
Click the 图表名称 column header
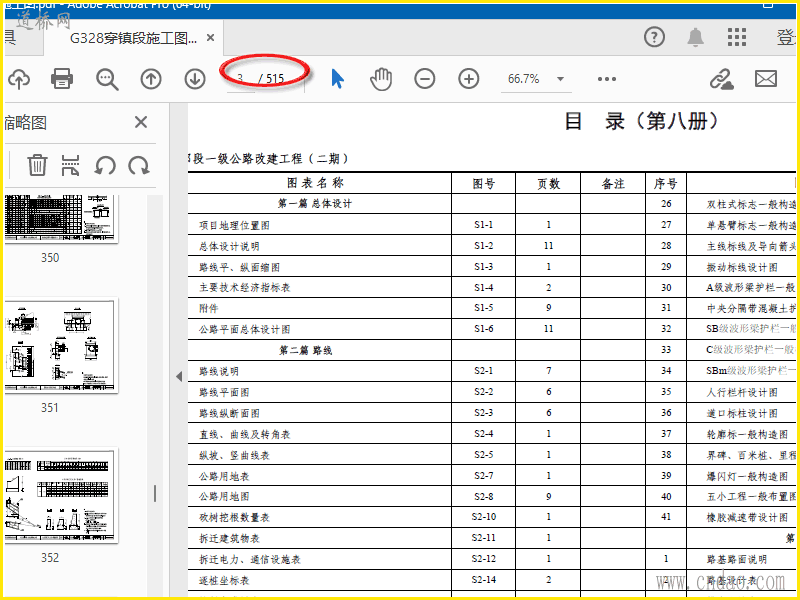315,183
